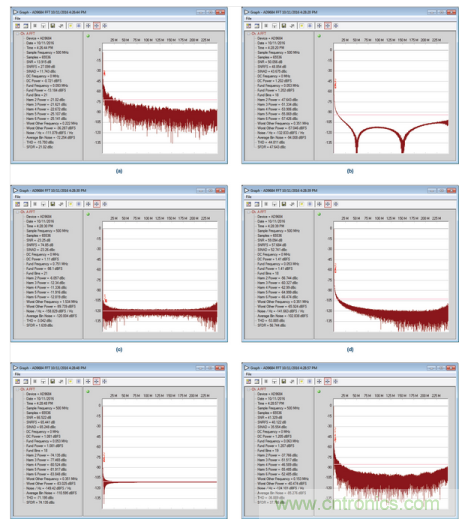Open File menu in the 4:26:44 PM graph window

click(x=17, y=18)
